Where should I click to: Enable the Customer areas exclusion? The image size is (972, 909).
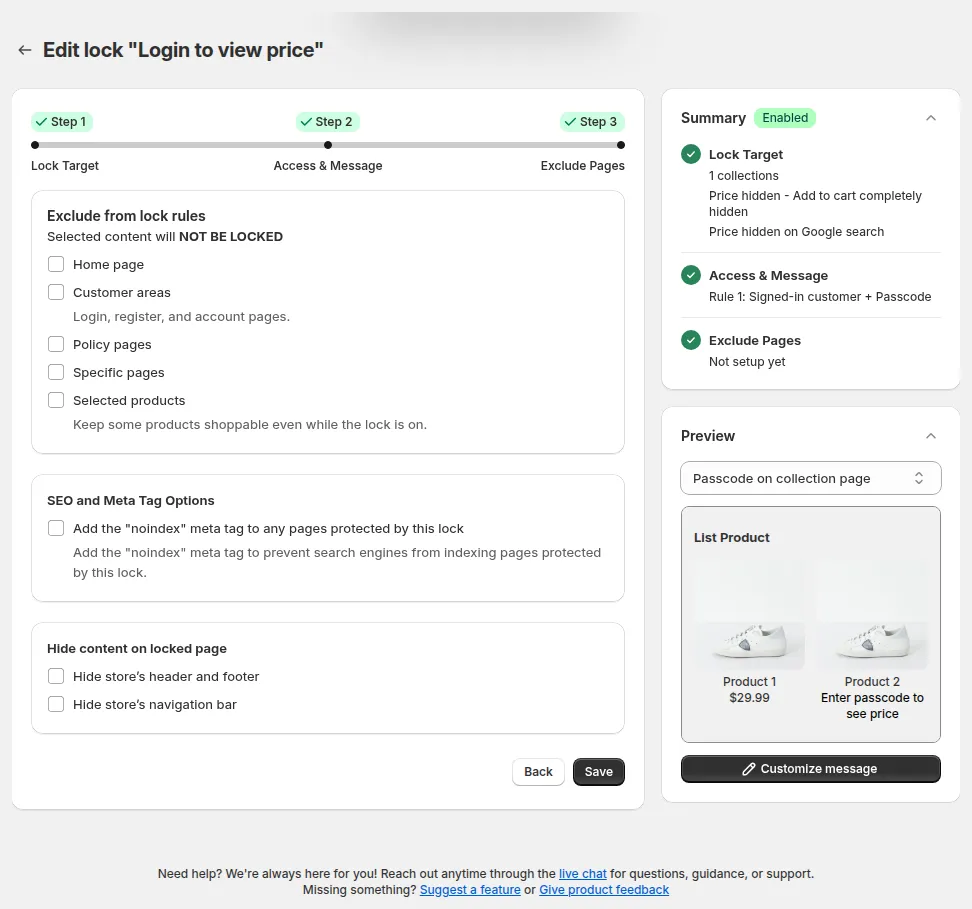[x=56, y=292]
